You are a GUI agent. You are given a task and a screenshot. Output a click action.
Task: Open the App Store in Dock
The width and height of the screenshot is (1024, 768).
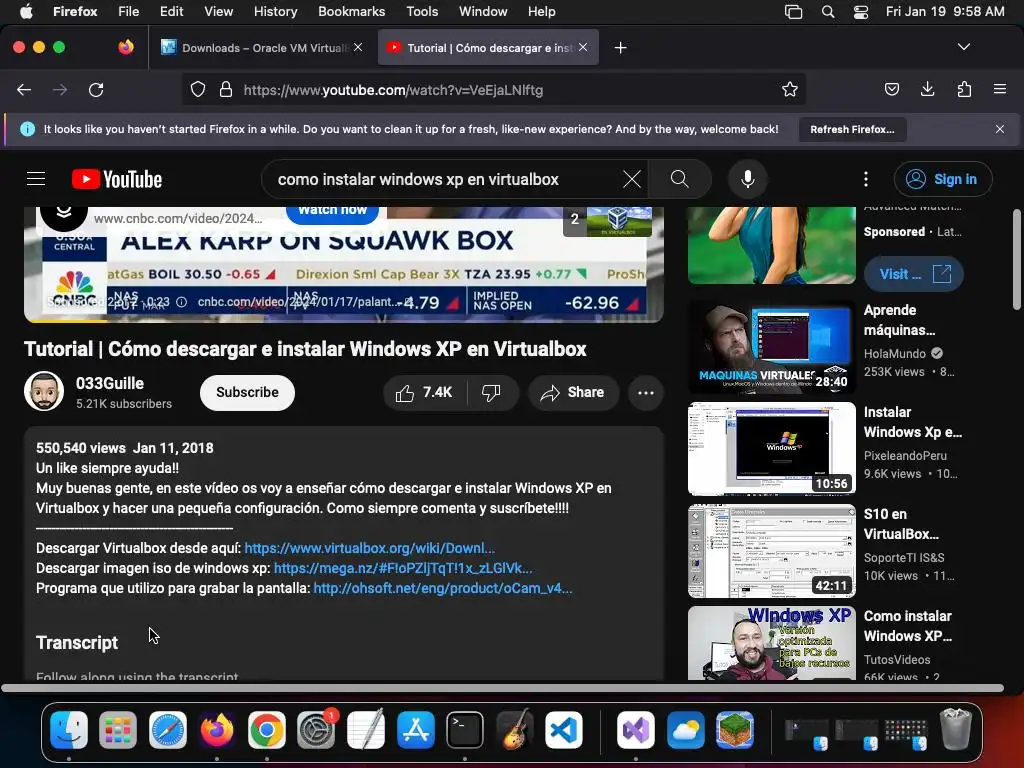415,729
